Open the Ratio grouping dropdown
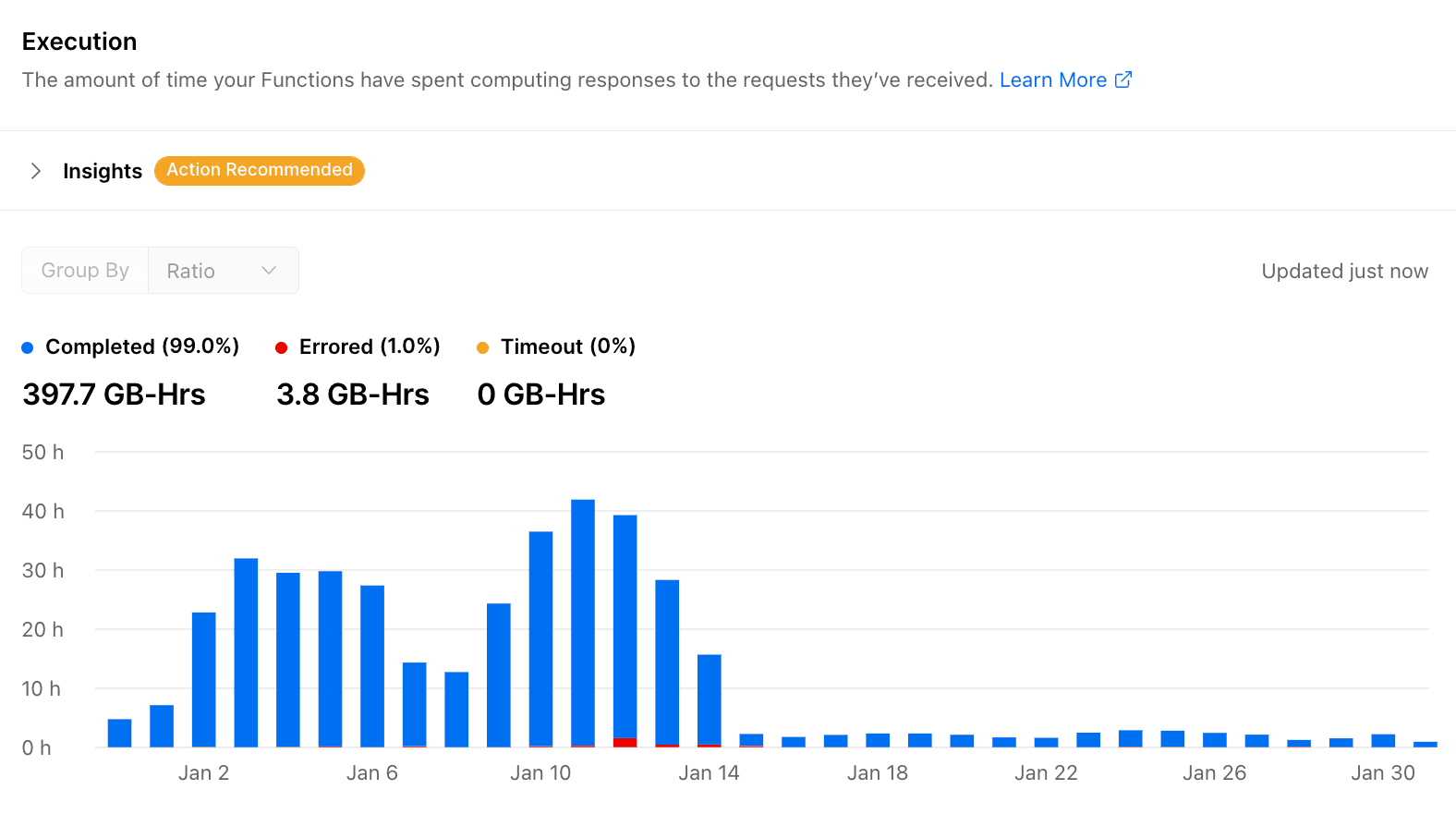 click(x=223, y=270)
